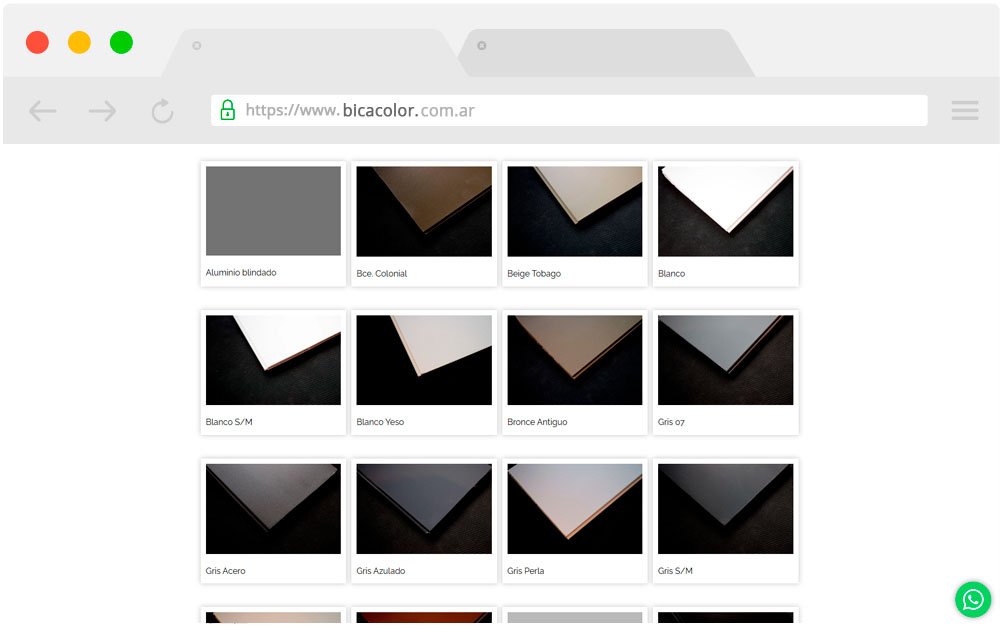Open the browser hamburger menu
This screenshot has width=1003, height=638.
(965, 110)
